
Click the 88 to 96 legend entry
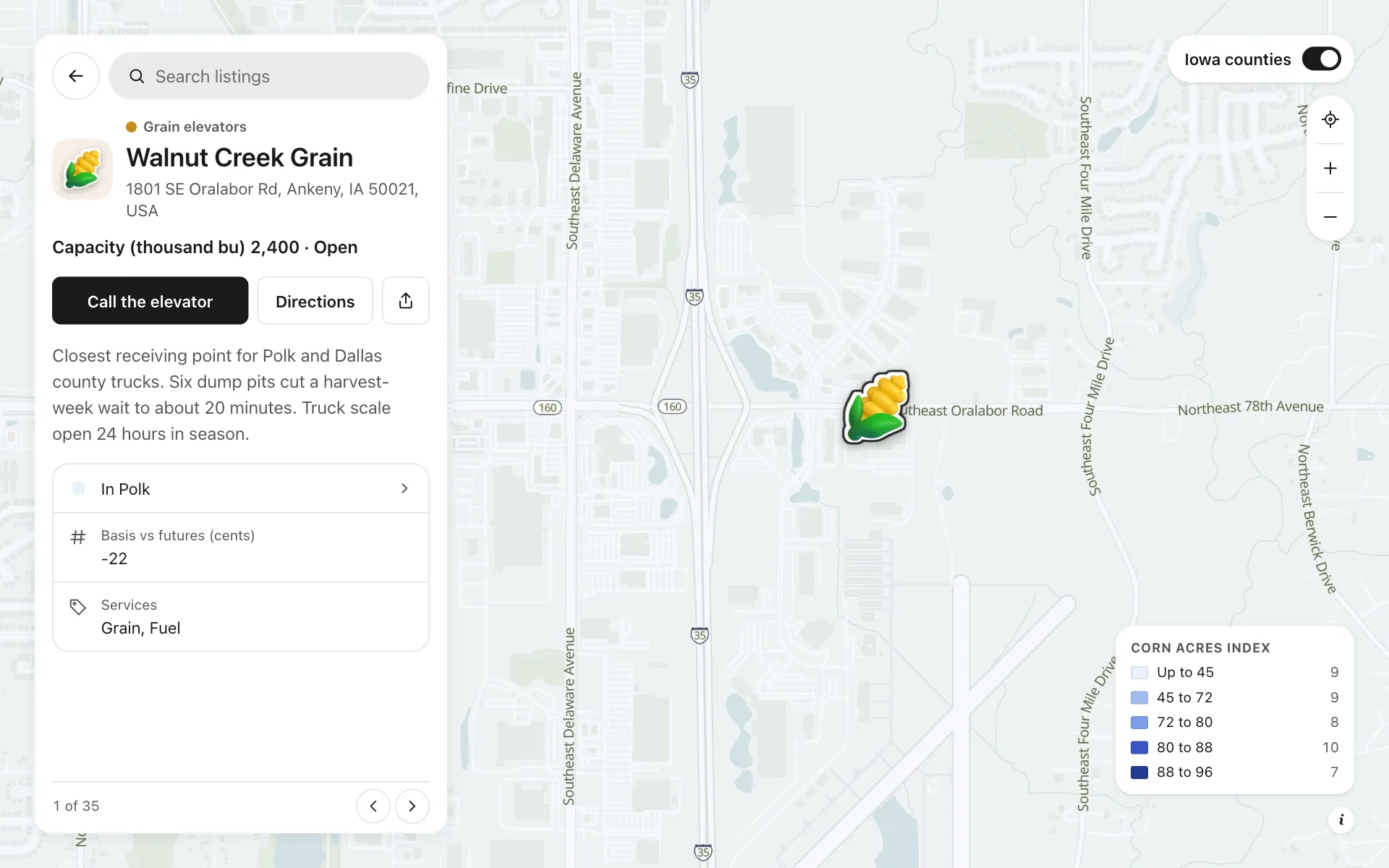tap(1234, 772)
